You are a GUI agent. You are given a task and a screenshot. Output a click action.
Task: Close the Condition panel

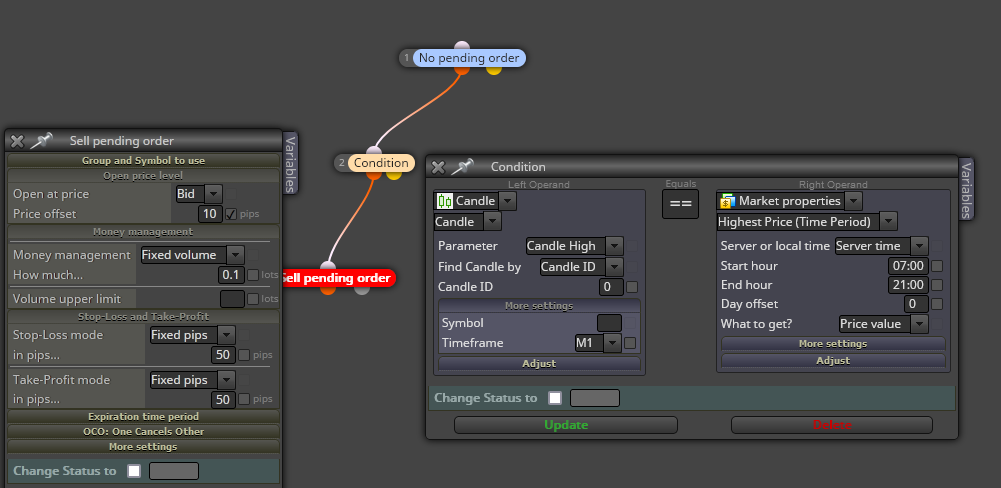point(438,167)
